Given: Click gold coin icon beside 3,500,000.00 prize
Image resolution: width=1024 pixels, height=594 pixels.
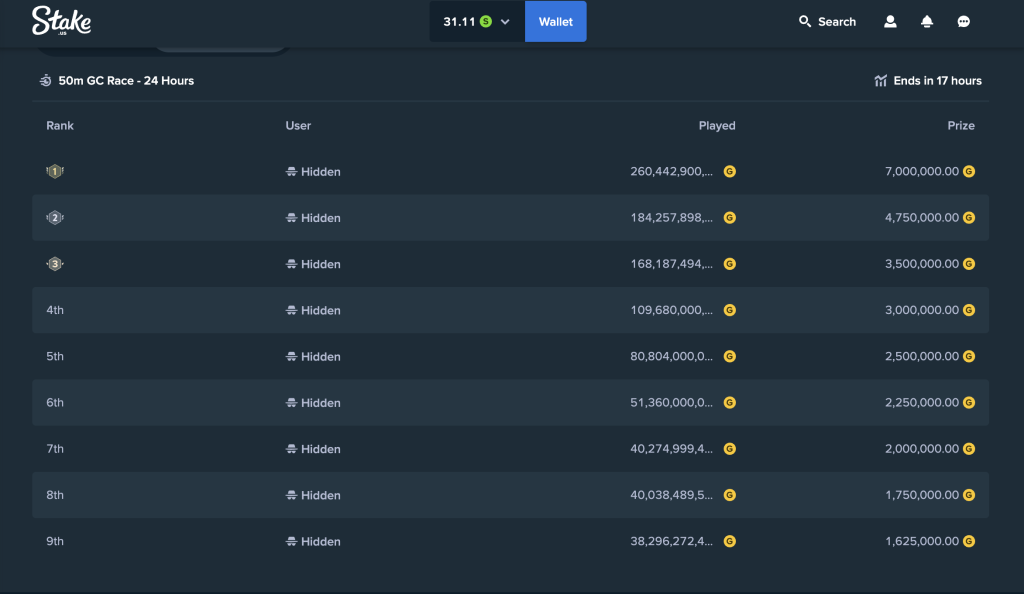Looking at the screenshot, I should tap(969, 264).
